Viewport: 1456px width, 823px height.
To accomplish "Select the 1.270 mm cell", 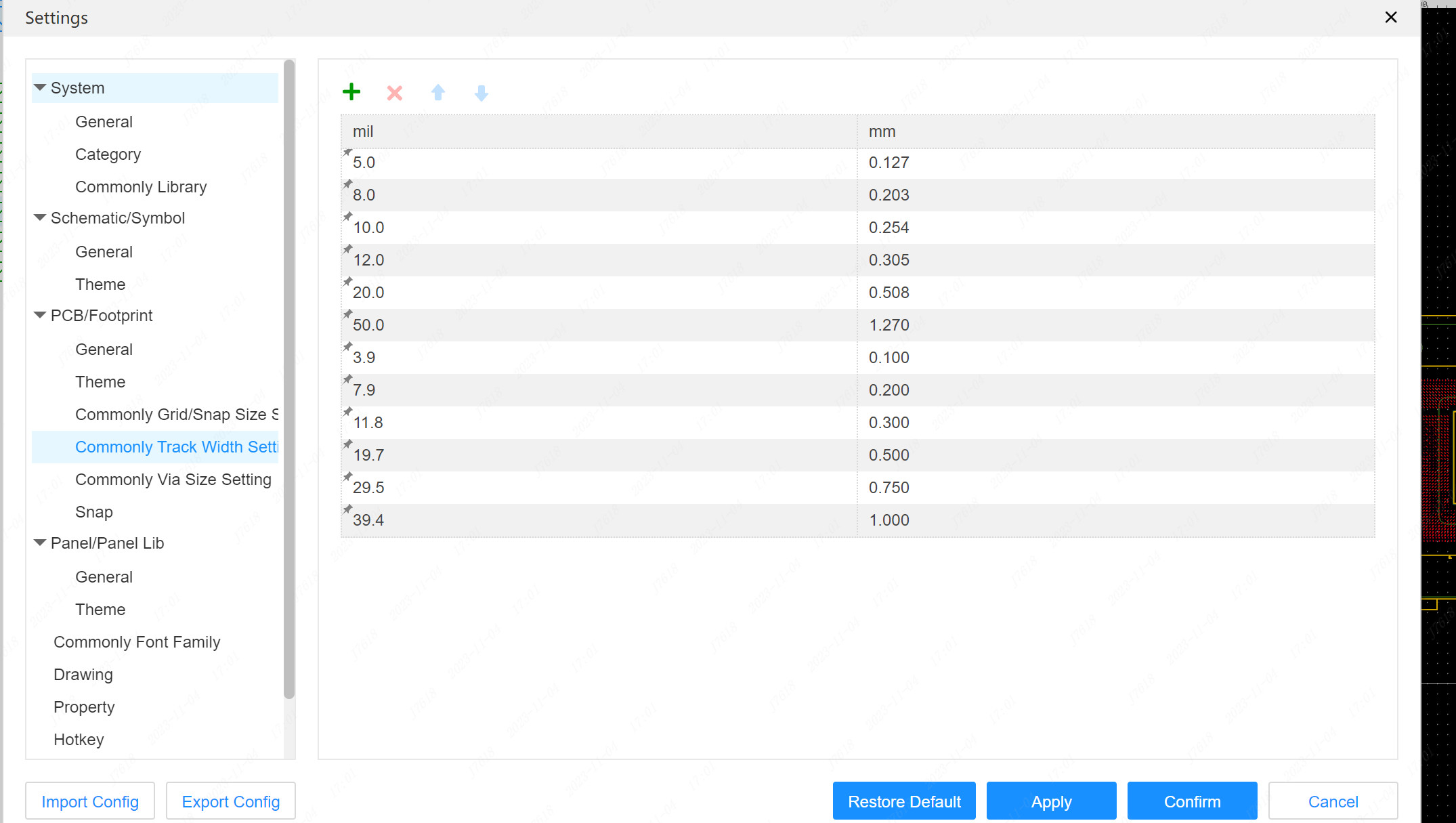I will [1116, 325].
